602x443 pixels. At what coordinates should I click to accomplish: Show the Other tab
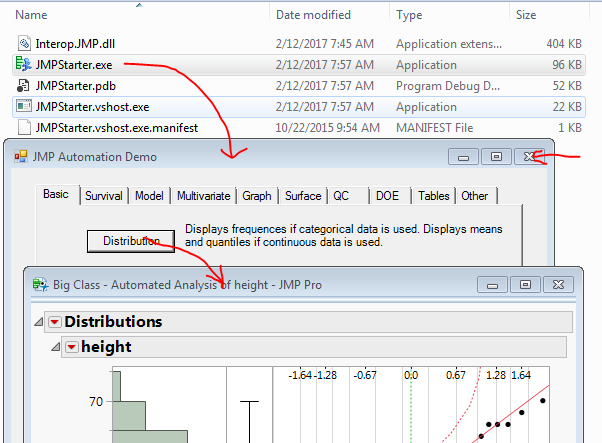(x=475, y=196)
